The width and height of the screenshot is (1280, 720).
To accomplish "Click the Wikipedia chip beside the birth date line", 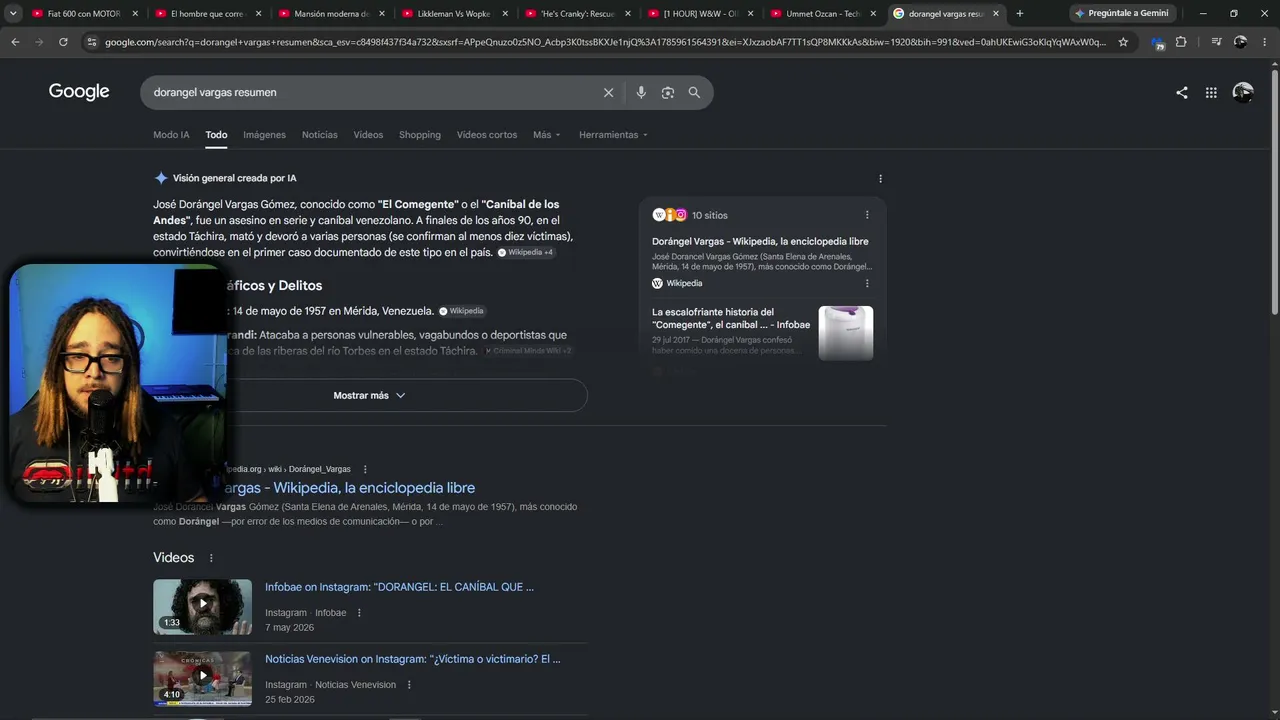I will [x=462, y=311].
